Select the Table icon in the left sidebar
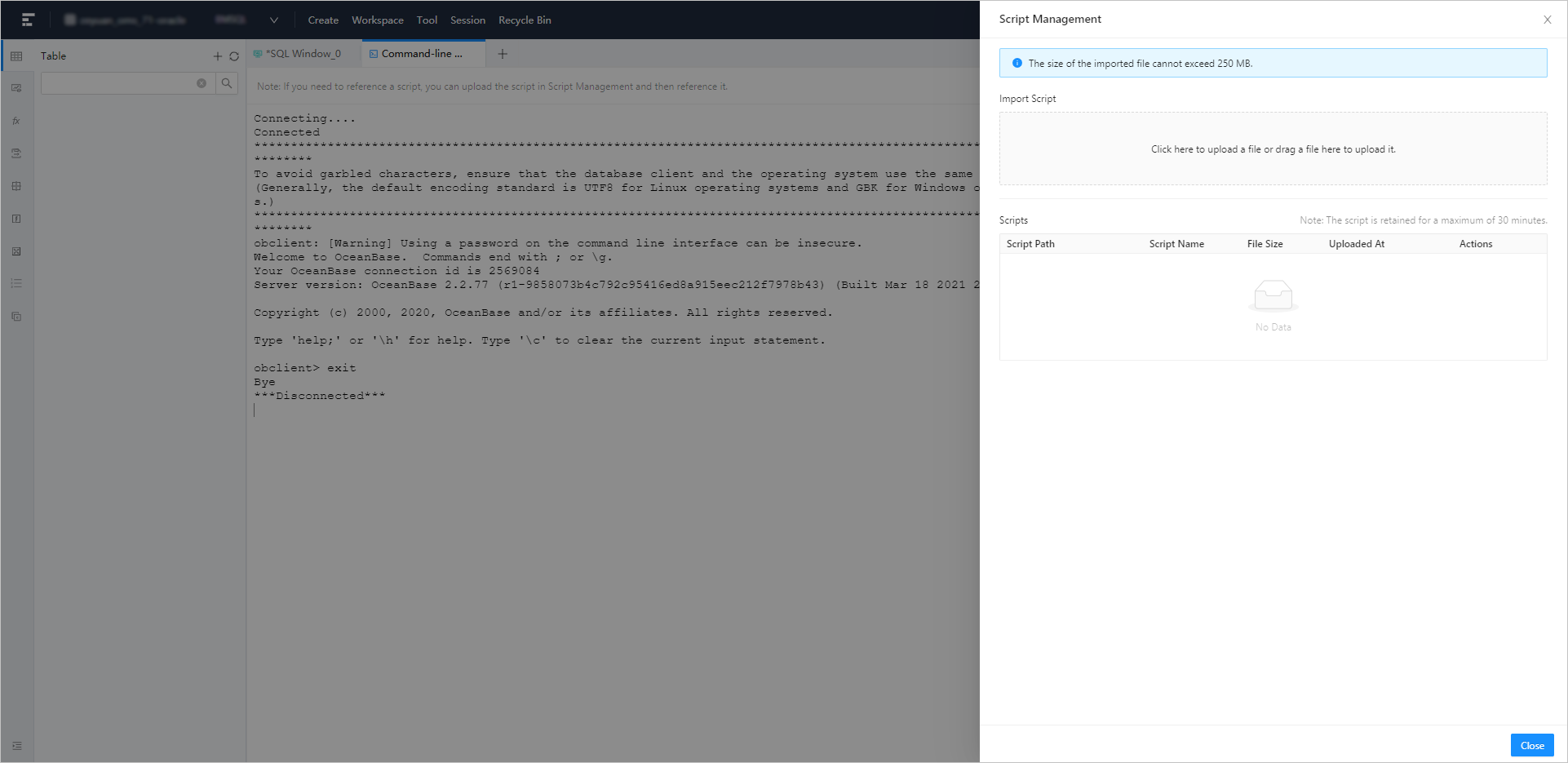The image size is (1568, 763). pos(16,55)
